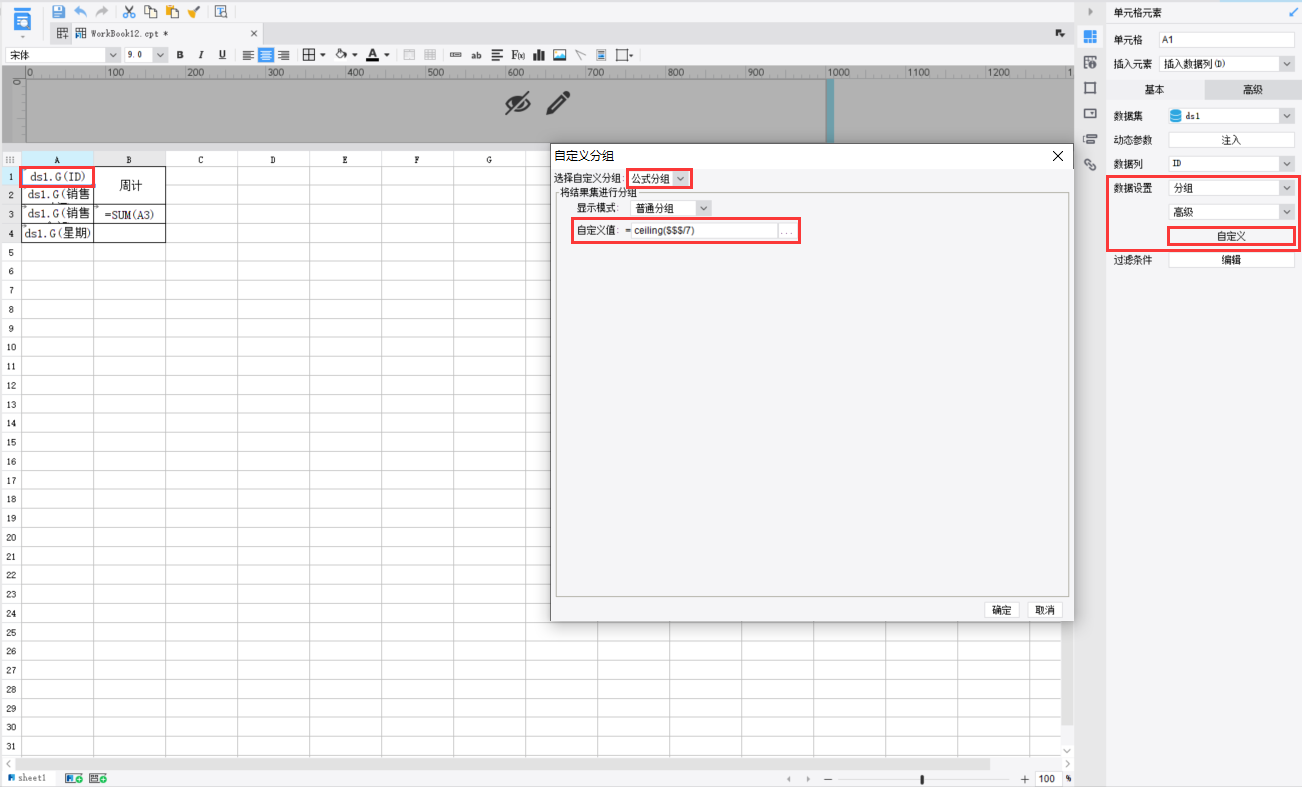
Task: Toggle Bold text formatting
Action: pos(180,55)
